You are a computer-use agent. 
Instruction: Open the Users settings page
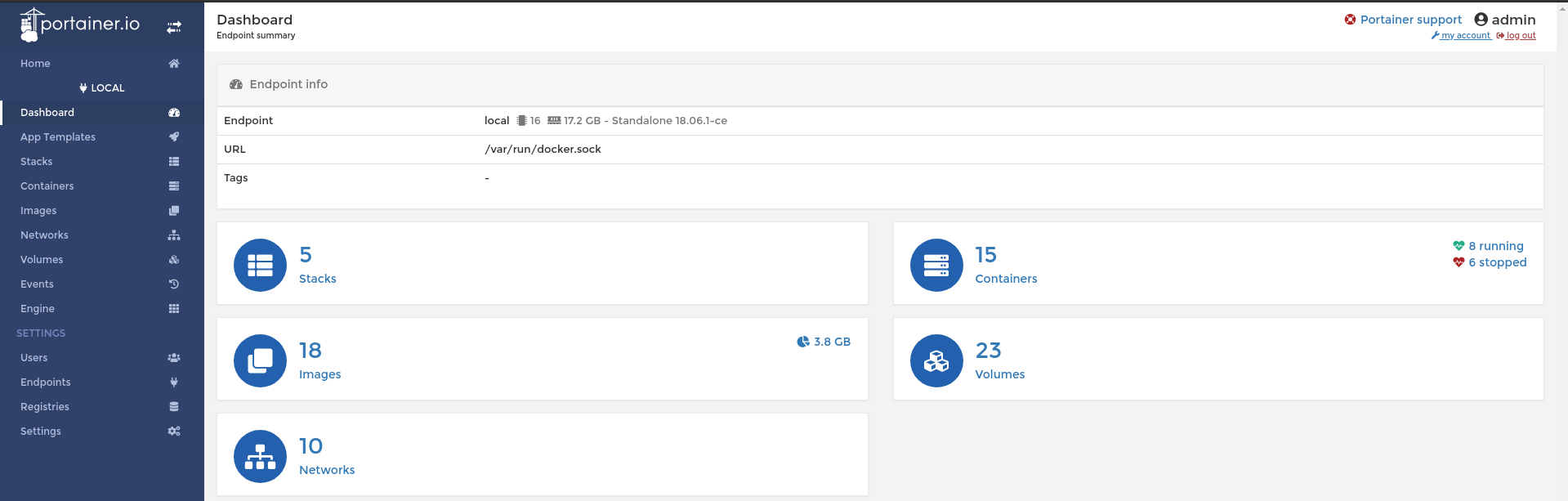coord(34,357)
